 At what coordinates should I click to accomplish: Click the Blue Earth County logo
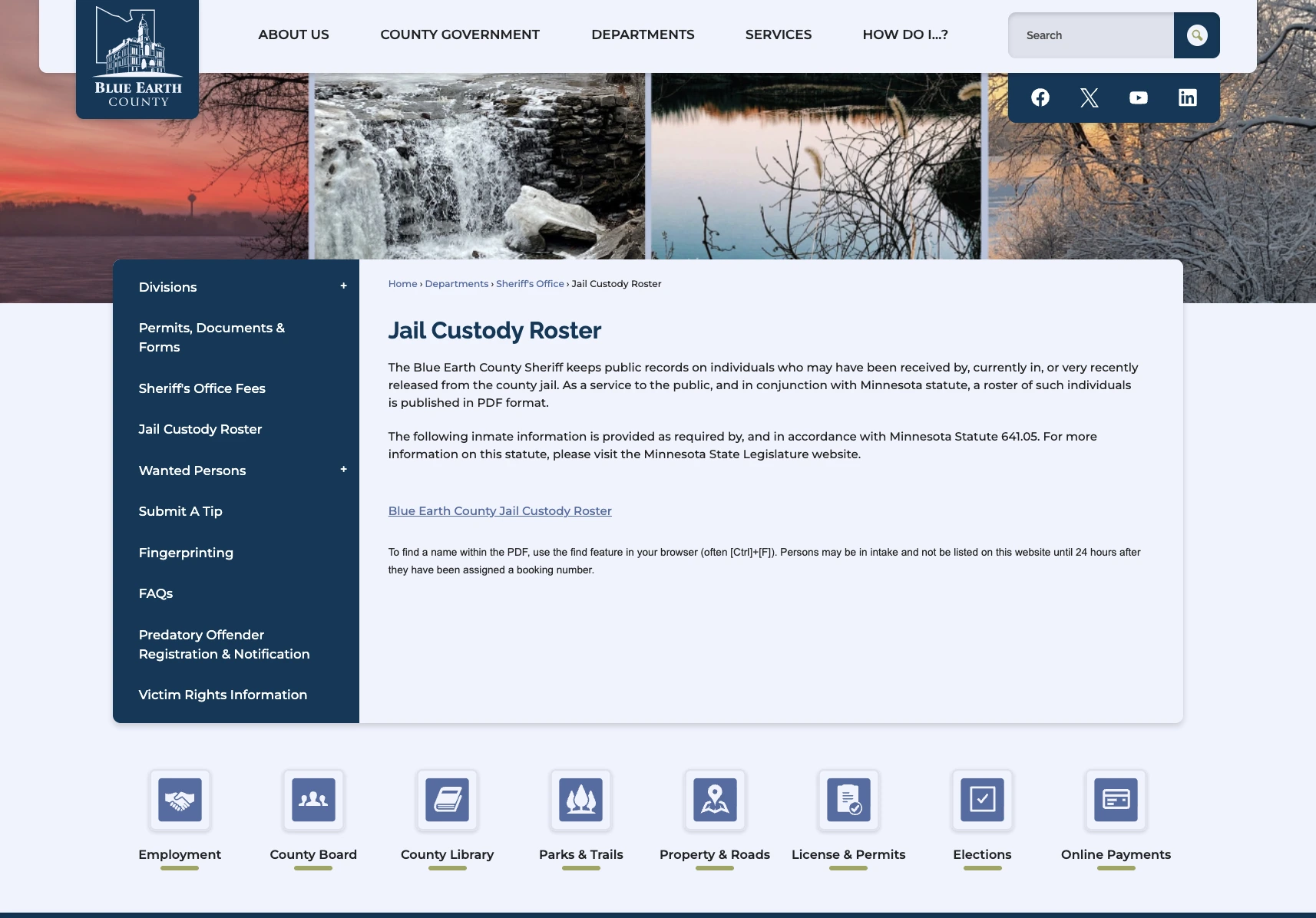137,58
